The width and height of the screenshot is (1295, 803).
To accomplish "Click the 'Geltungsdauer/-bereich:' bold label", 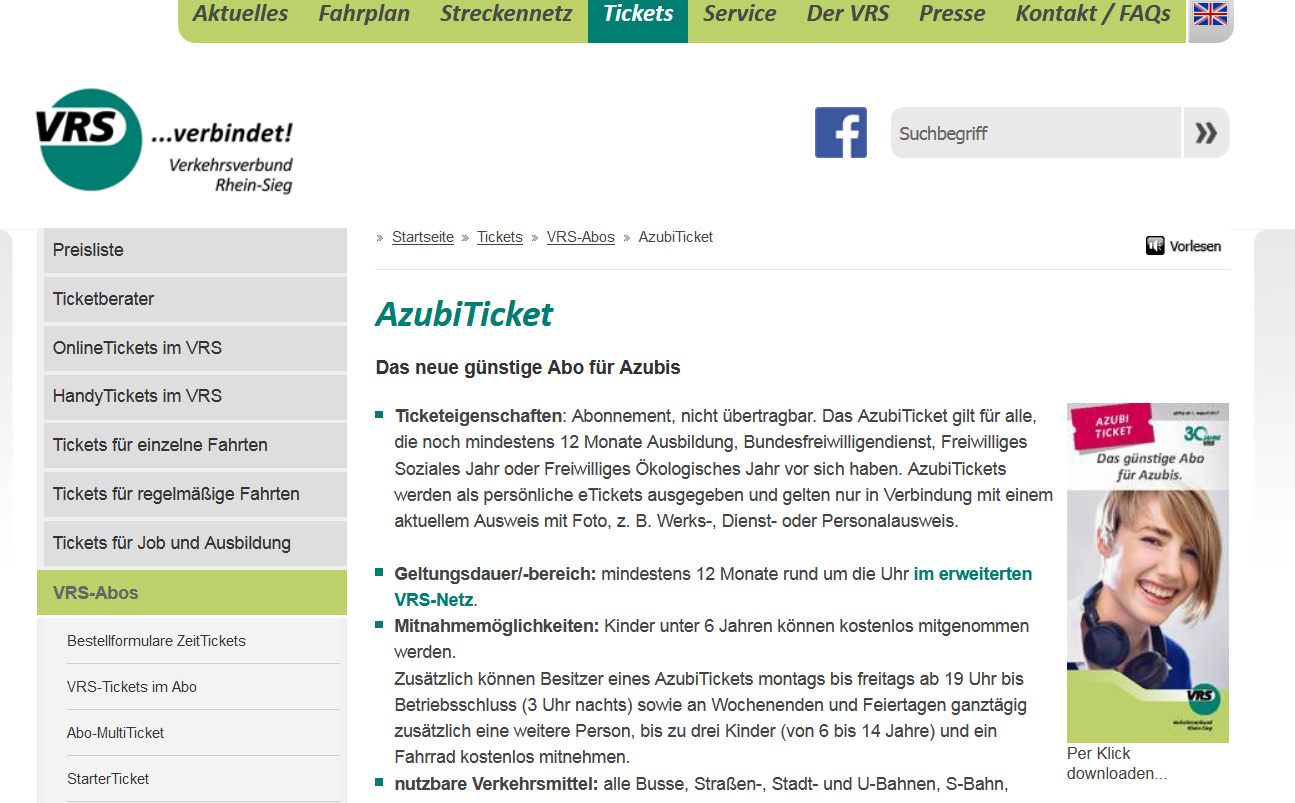I will tap(495, 574).
